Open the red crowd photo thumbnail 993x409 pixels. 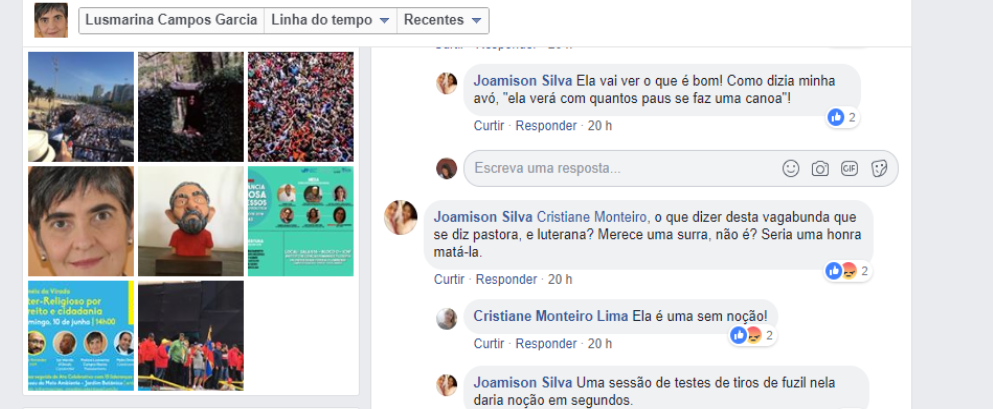click(301, 107)
